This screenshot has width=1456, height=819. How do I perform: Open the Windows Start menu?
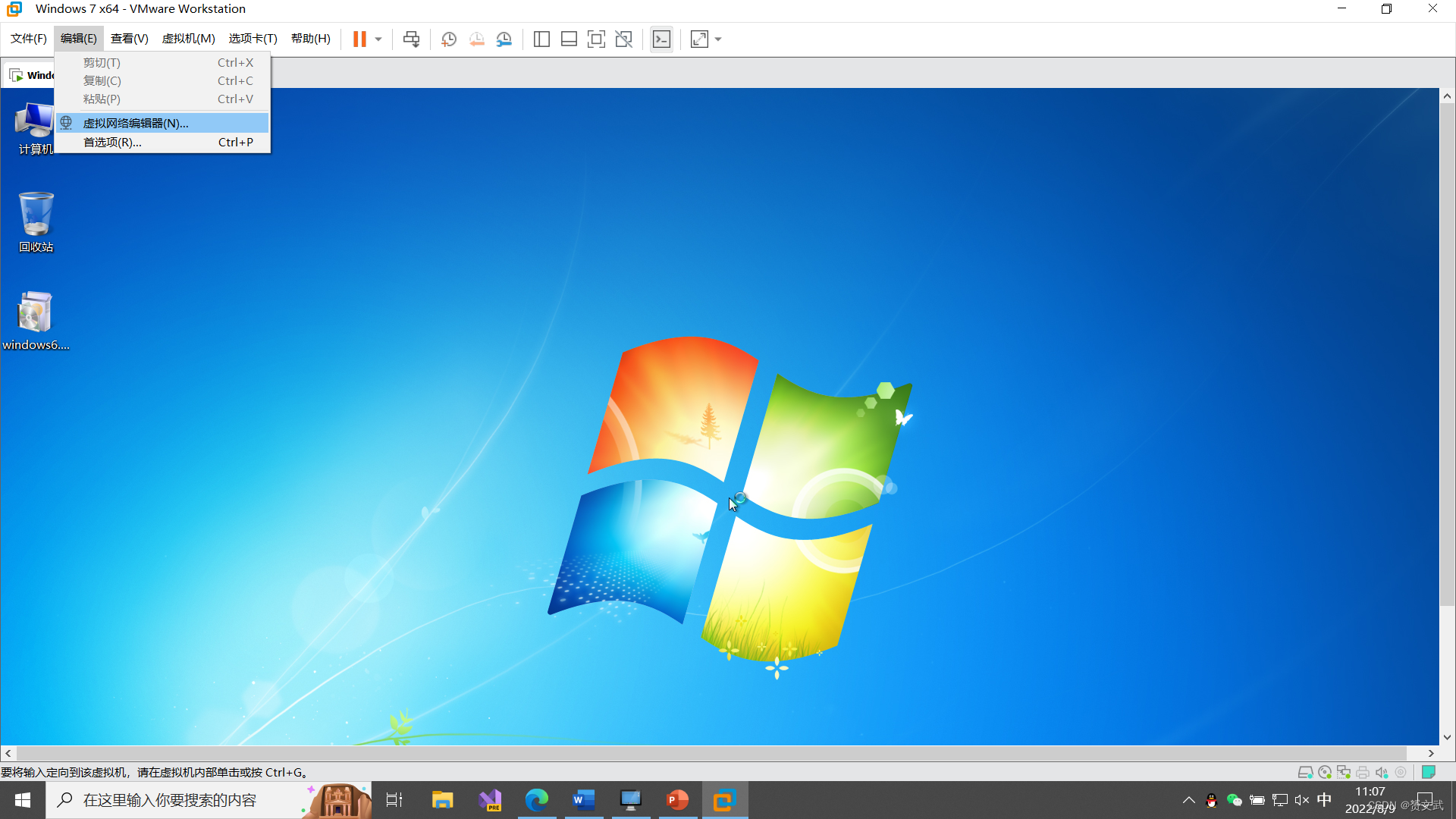tap(23, 800)
